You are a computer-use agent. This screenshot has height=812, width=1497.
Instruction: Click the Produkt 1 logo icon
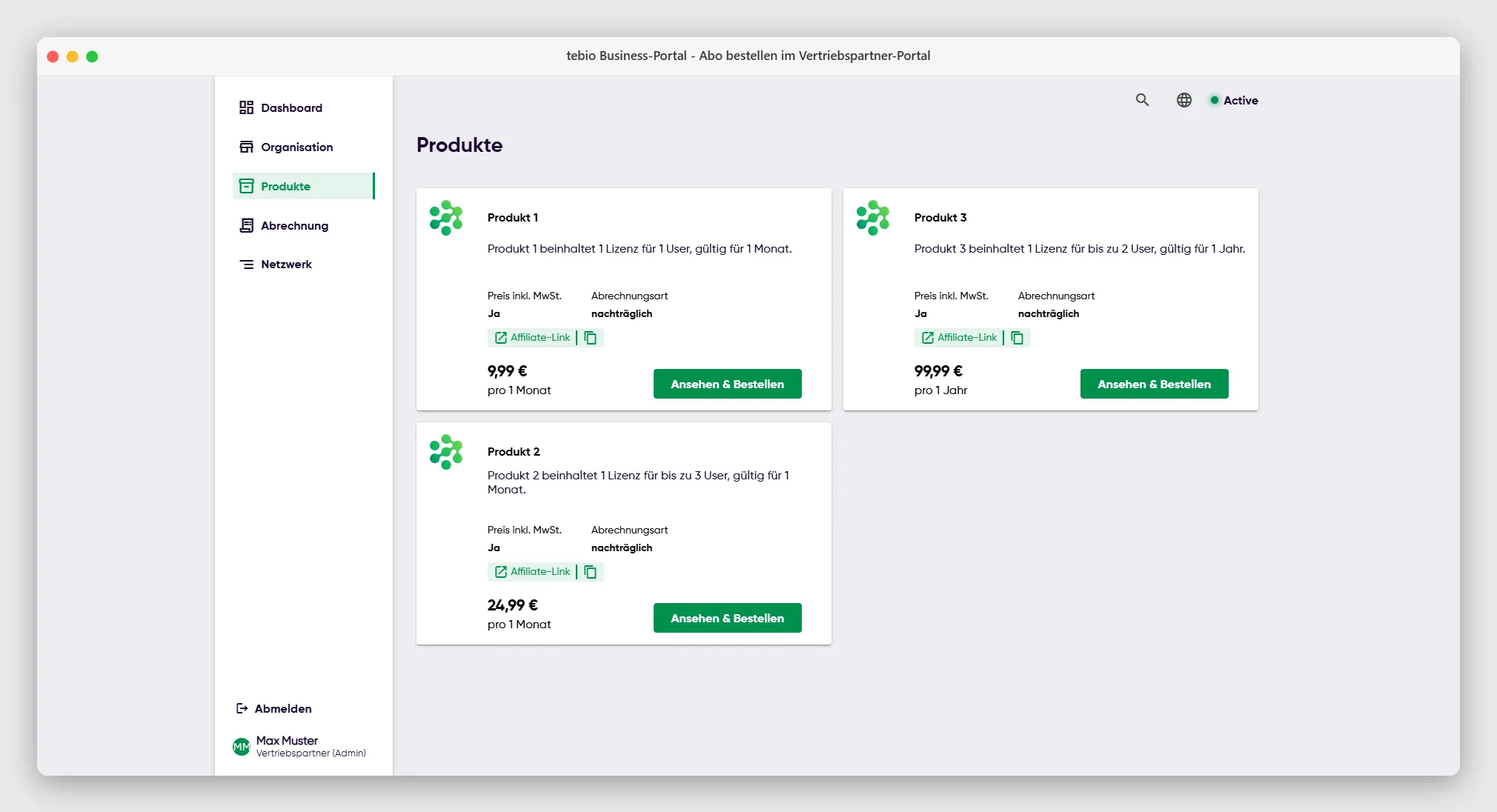(446, 218)
